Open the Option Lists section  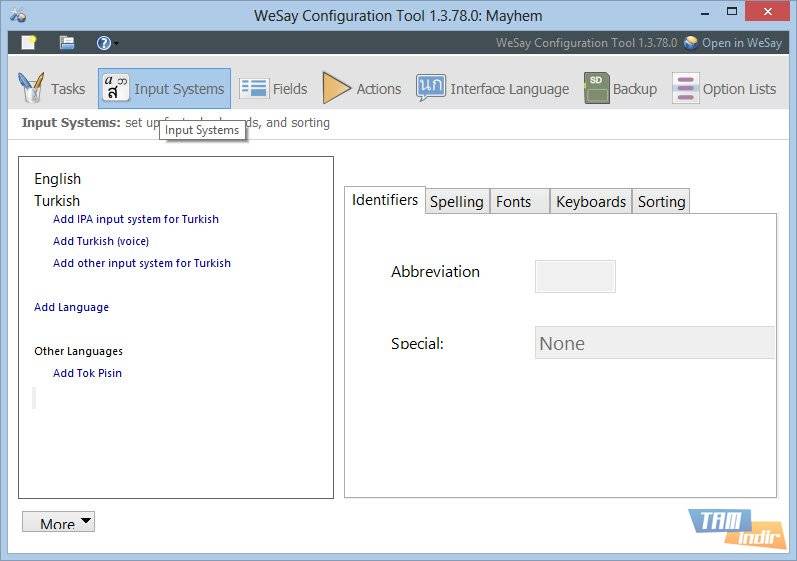[x=724, y=89]
